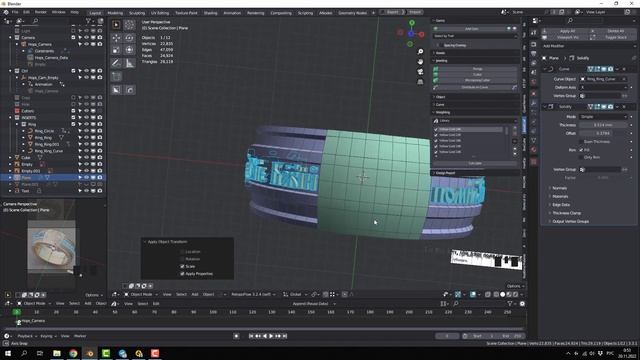The image size is (640, 360).
Task: Switch to UV Editing workspace tab
Action: (160, 13)
